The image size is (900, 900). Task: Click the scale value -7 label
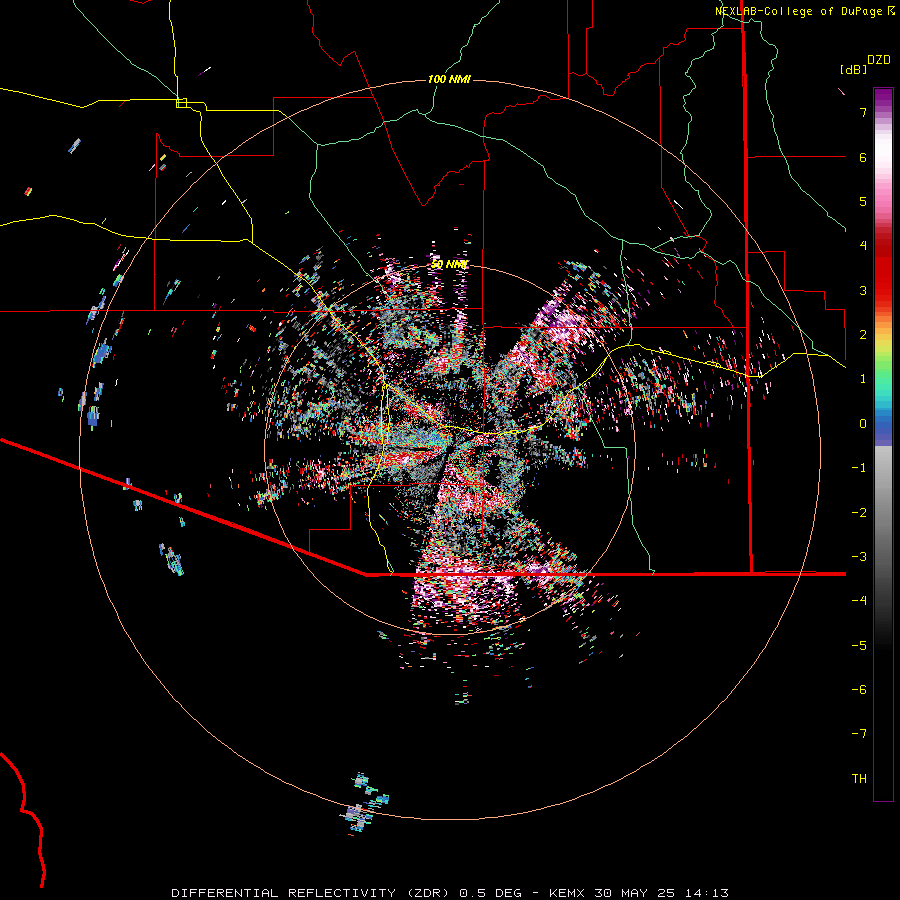(x=859, y=734)
